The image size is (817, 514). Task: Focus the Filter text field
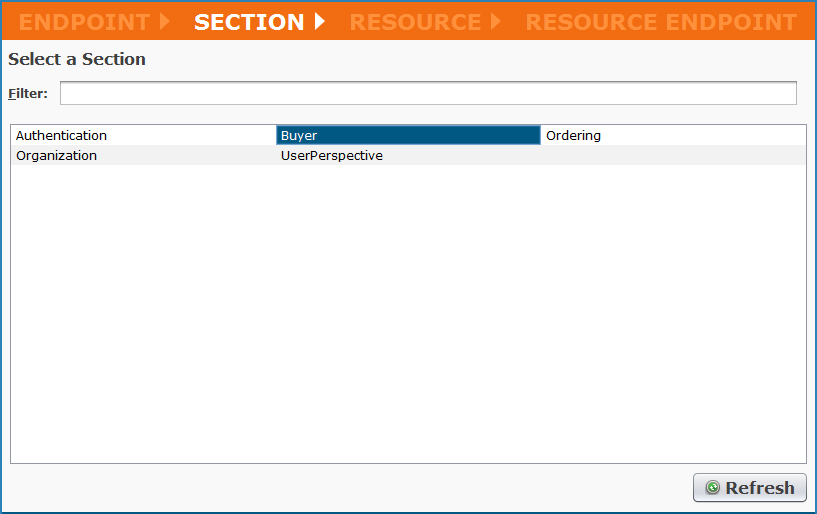click(428, 93)
